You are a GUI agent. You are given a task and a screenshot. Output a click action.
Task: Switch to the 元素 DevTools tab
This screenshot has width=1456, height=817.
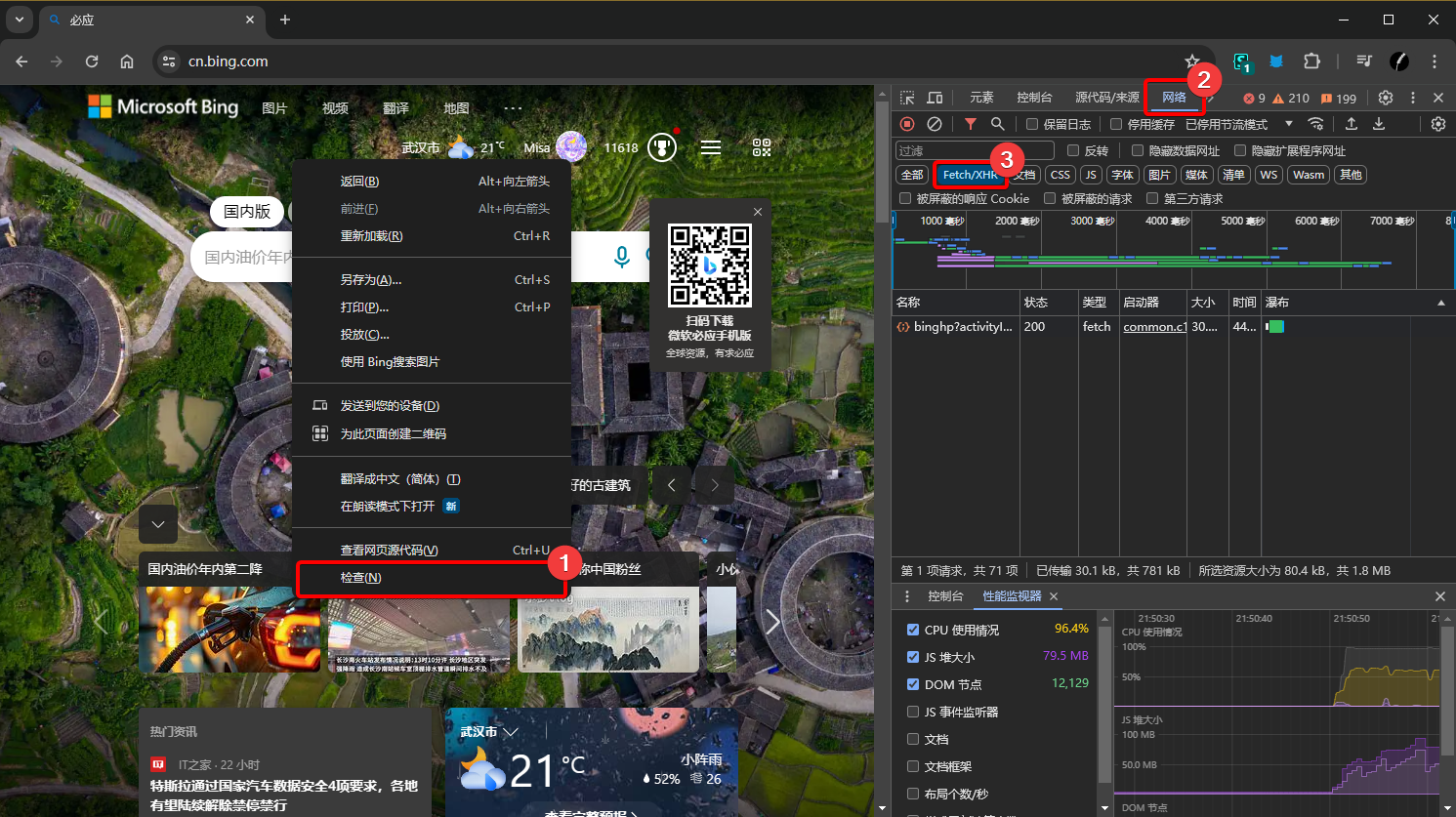click(x=981, y=98)
